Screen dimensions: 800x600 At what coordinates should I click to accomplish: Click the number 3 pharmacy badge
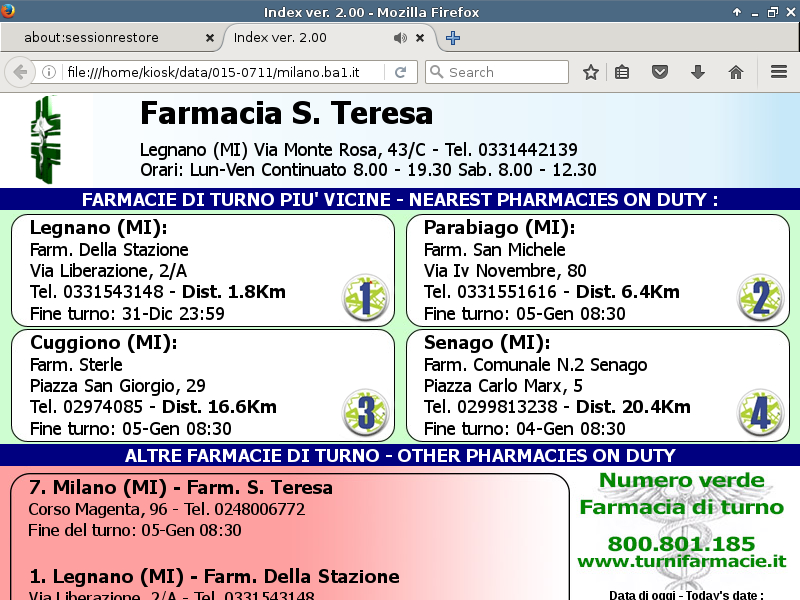tap(365, 413)
